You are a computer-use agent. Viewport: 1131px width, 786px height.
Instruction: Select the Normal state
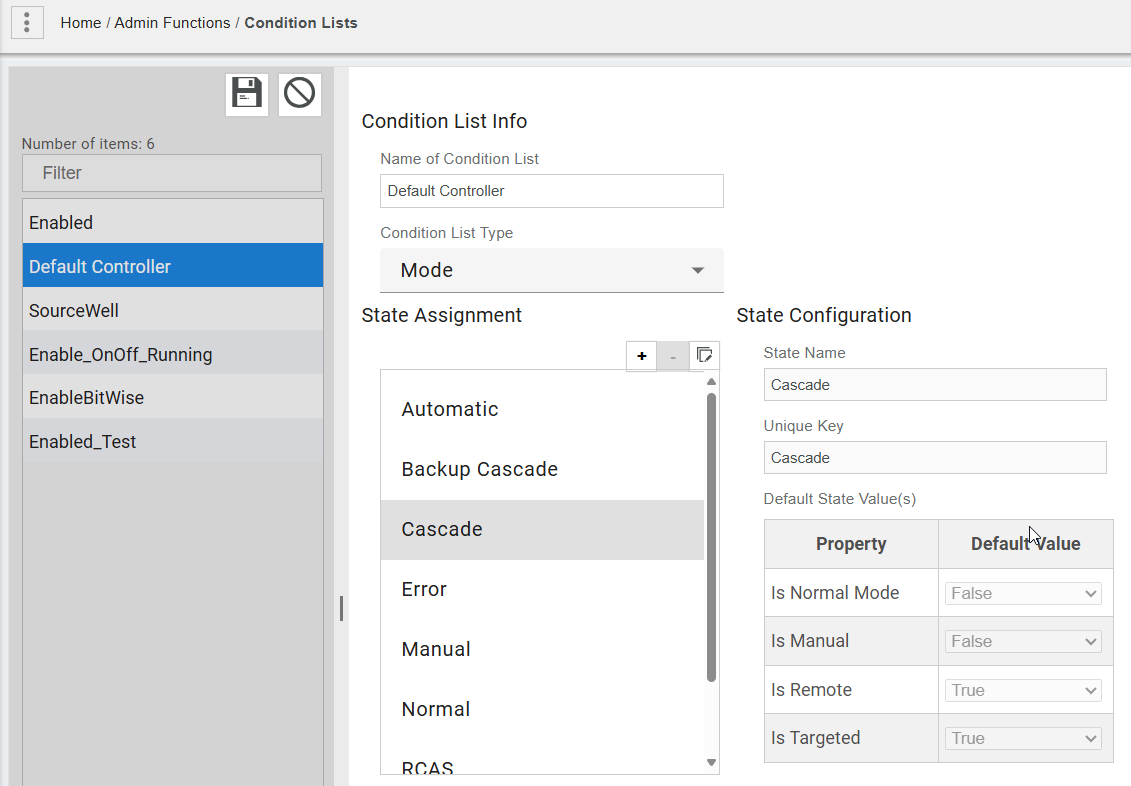[x=542, y=709]
